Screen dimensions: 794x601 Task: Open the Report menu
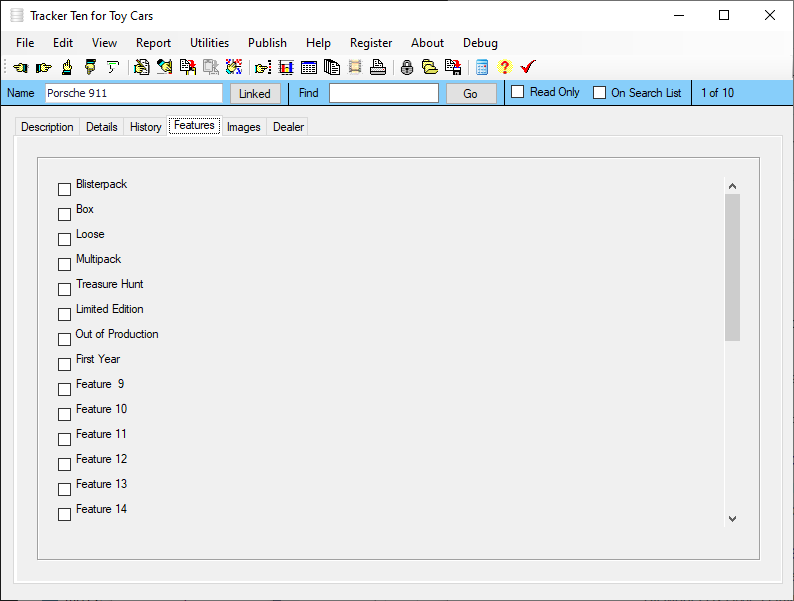[x=153, y=43]
